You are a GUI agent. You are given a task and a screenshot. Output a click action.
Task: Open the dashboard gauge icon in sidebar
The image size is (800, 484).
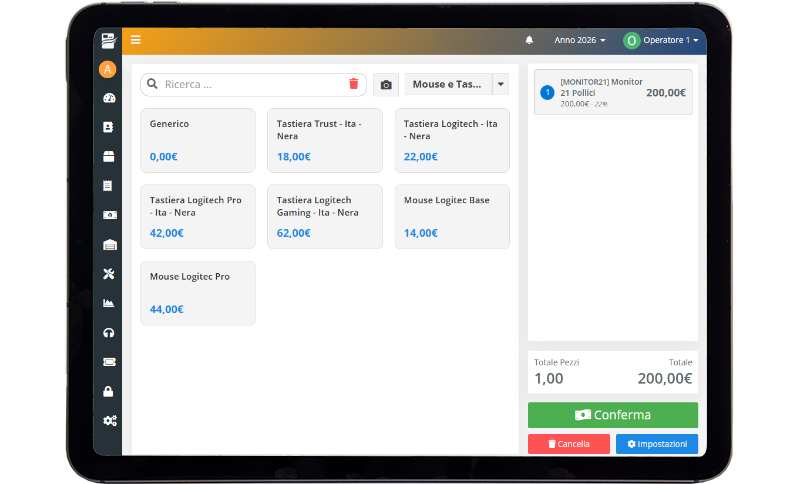[x=109, y=98]
